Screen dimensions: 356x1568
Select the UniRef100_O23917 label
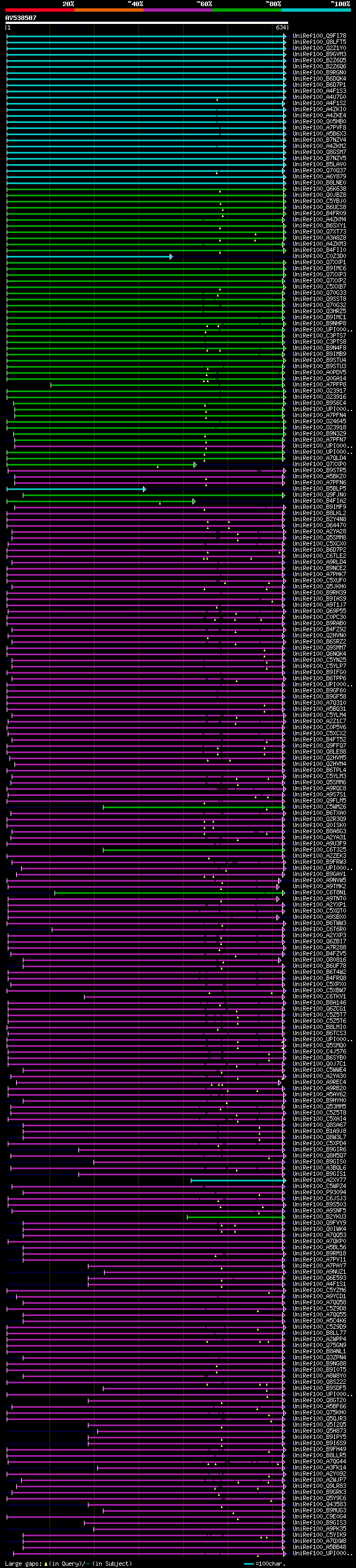[319, 391]
